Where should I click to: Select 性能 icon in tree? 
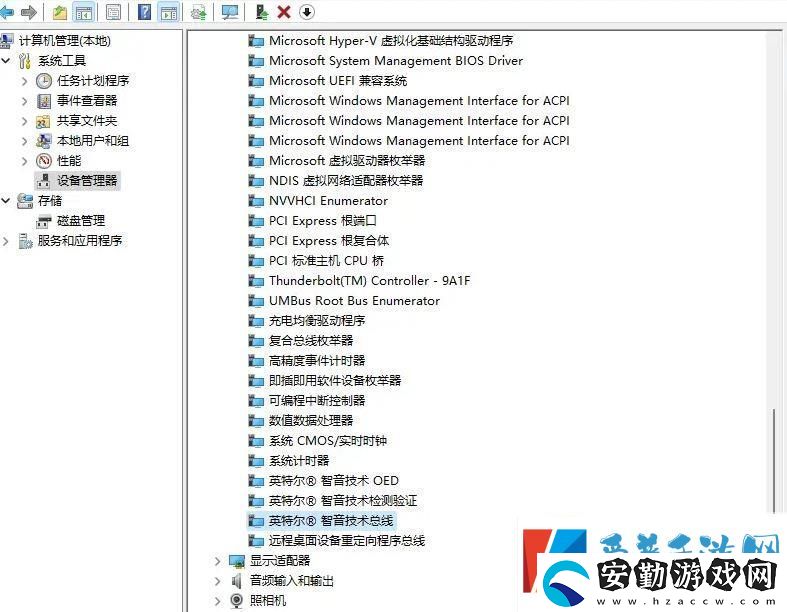click(x=44, y=161)
